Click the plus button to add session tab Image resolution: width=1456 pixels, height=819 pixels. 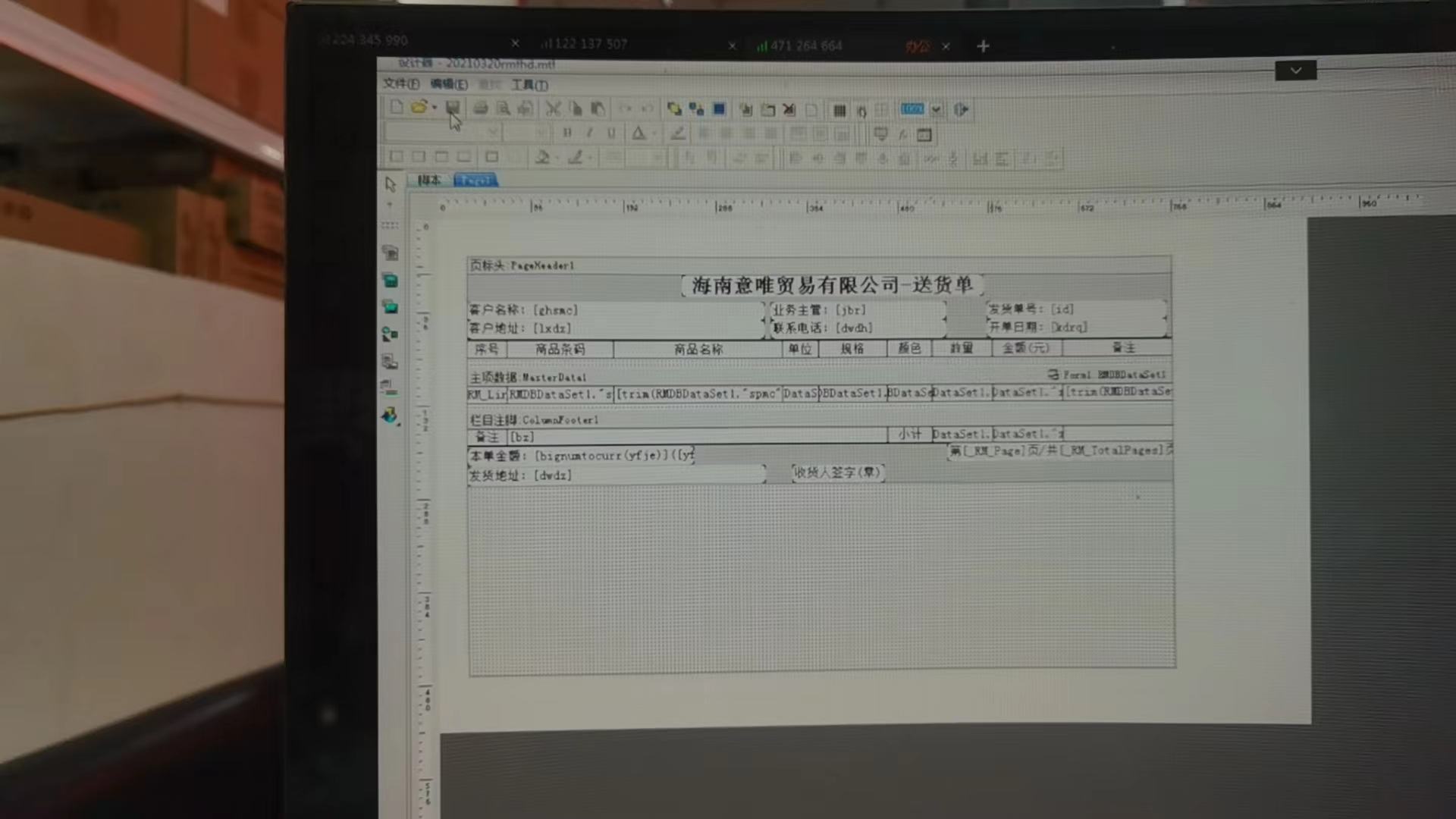click(x=983, y=46)
